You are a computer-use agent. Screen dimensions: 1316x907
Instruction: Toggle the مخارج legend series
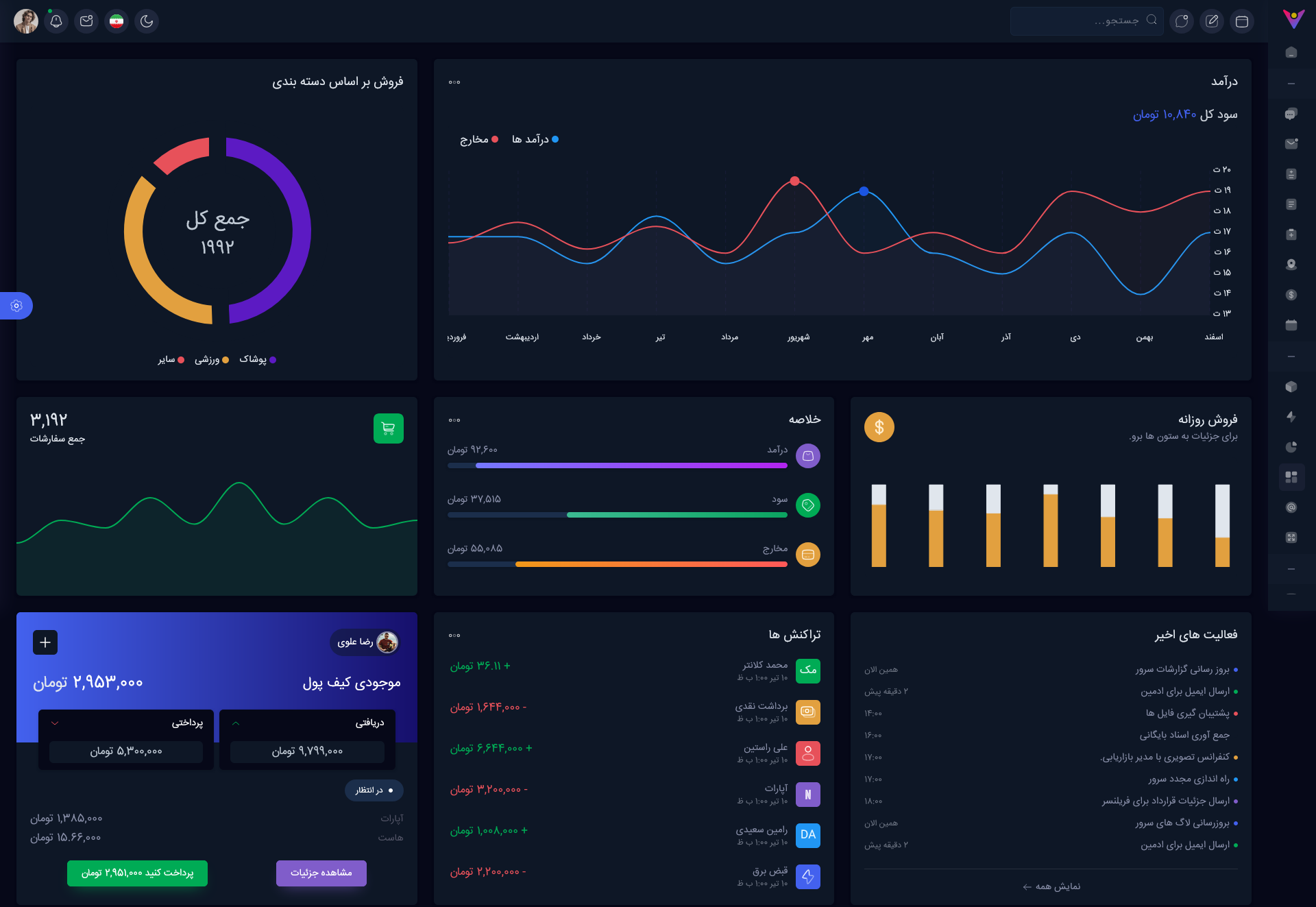pyautogui.click(x=479, y=139)
